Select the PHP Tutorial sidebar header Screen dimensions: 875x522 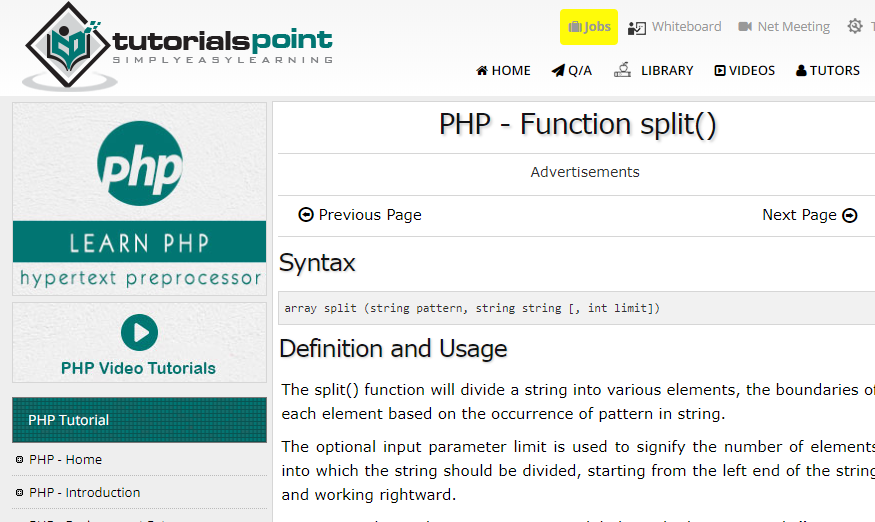coord(140,420)
